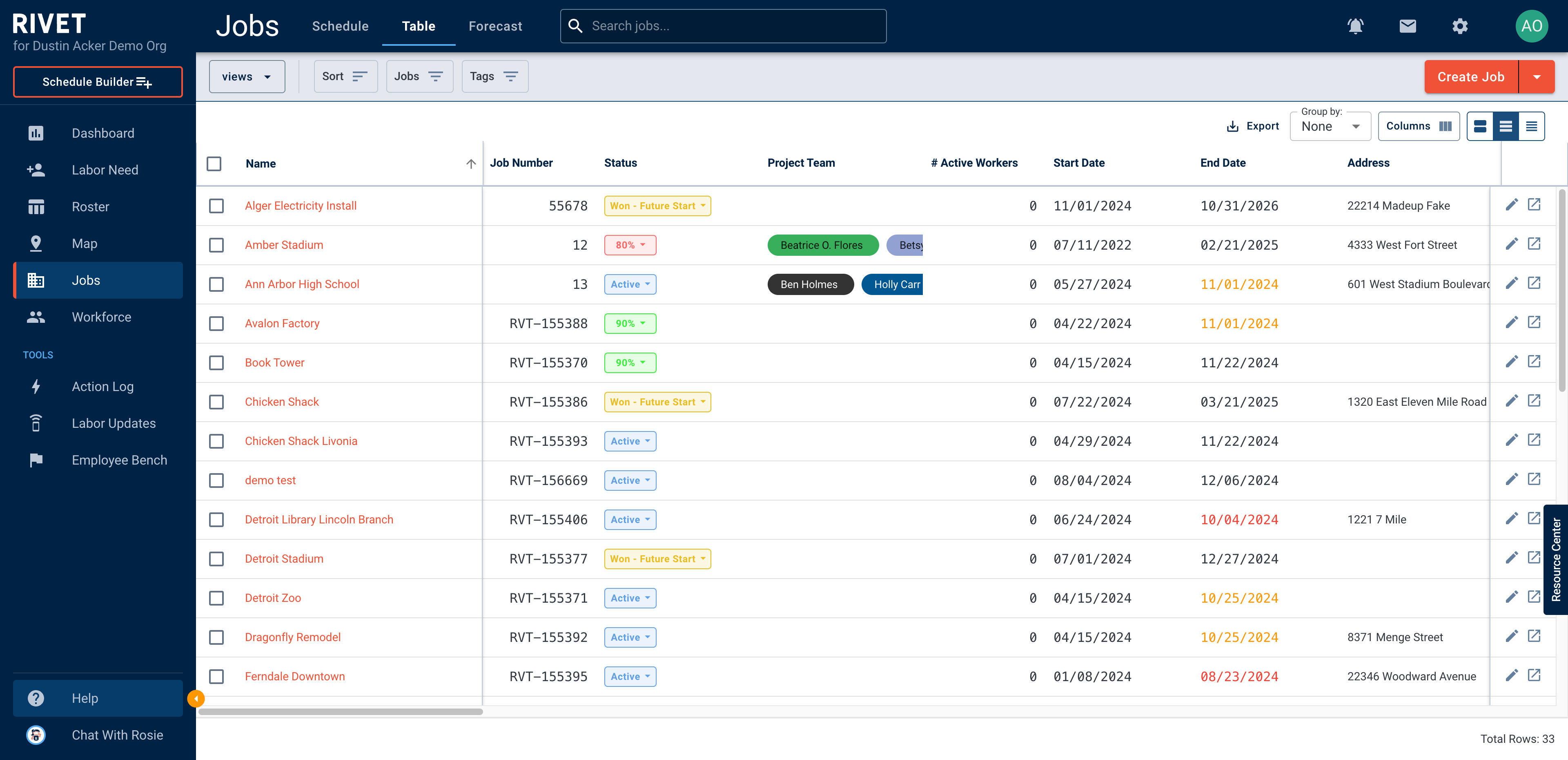The image size is (1568, 760).
Task: Switch to compact row density view
Action: point(1531,126)
